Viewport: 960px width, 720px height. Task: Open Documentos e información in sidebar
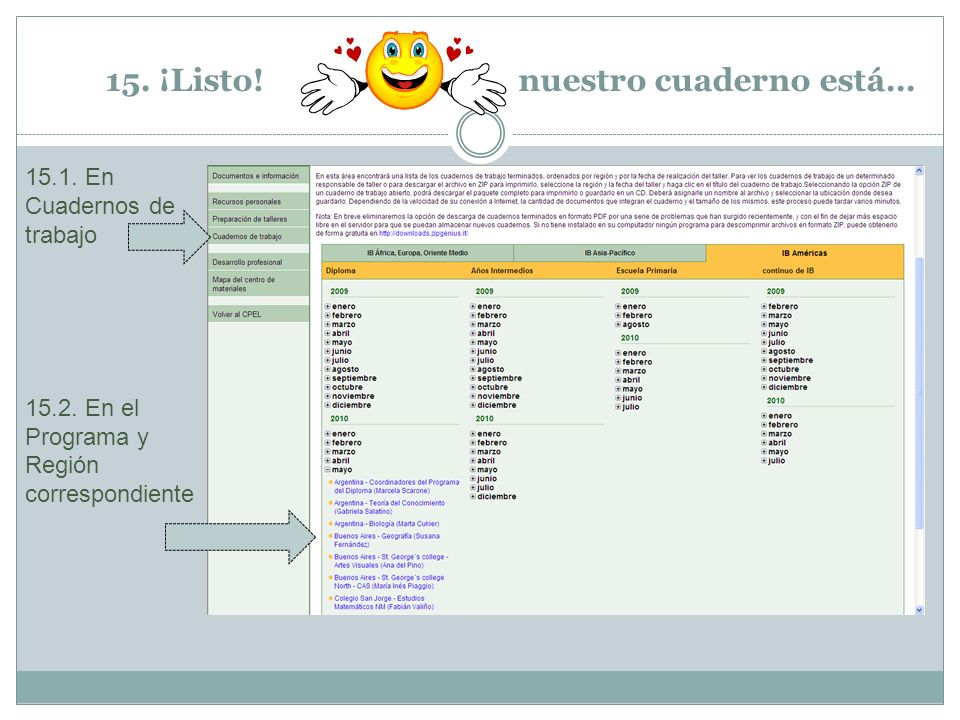tap(258, 176)
